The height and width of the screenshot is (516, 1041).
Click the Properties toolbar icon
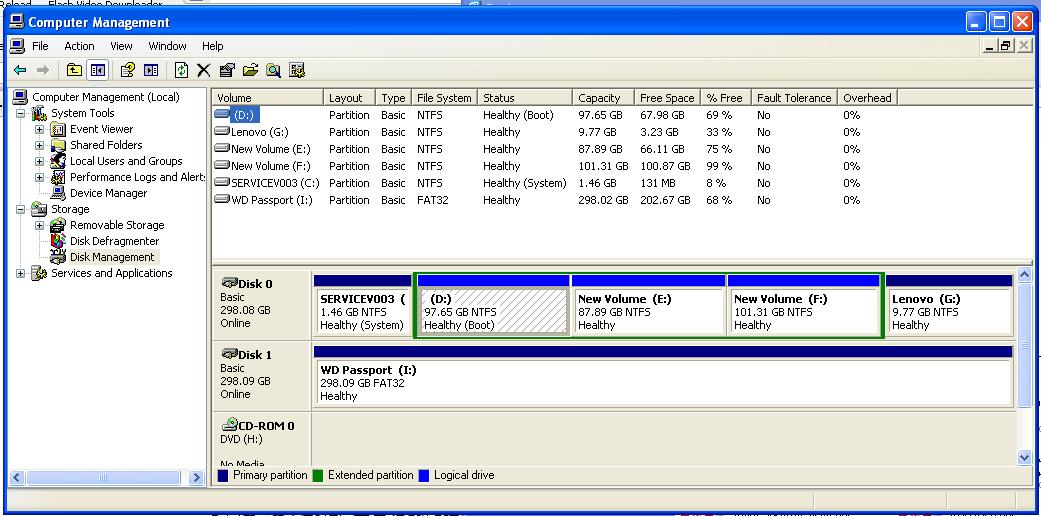click(x=227, y=70)
